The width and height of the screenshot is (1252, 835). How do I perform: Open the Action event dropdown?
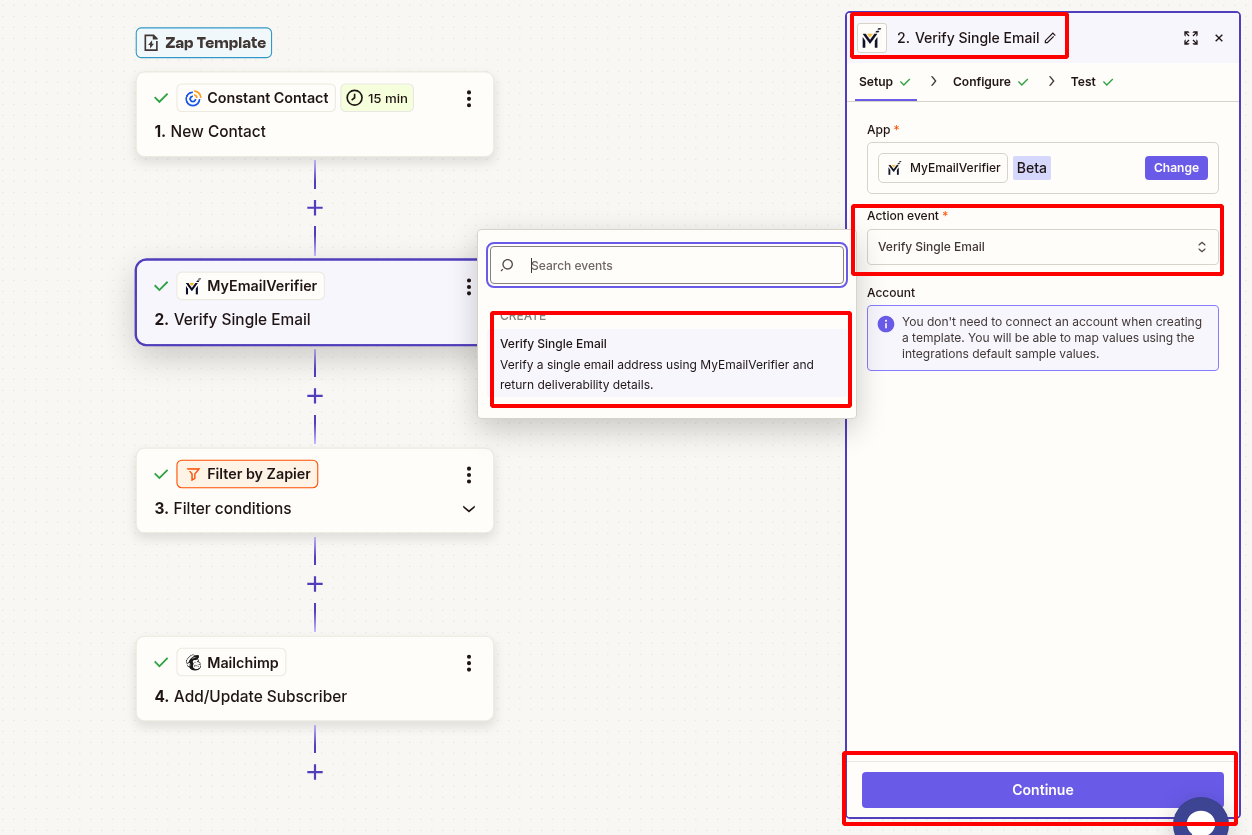[1042, 247]
